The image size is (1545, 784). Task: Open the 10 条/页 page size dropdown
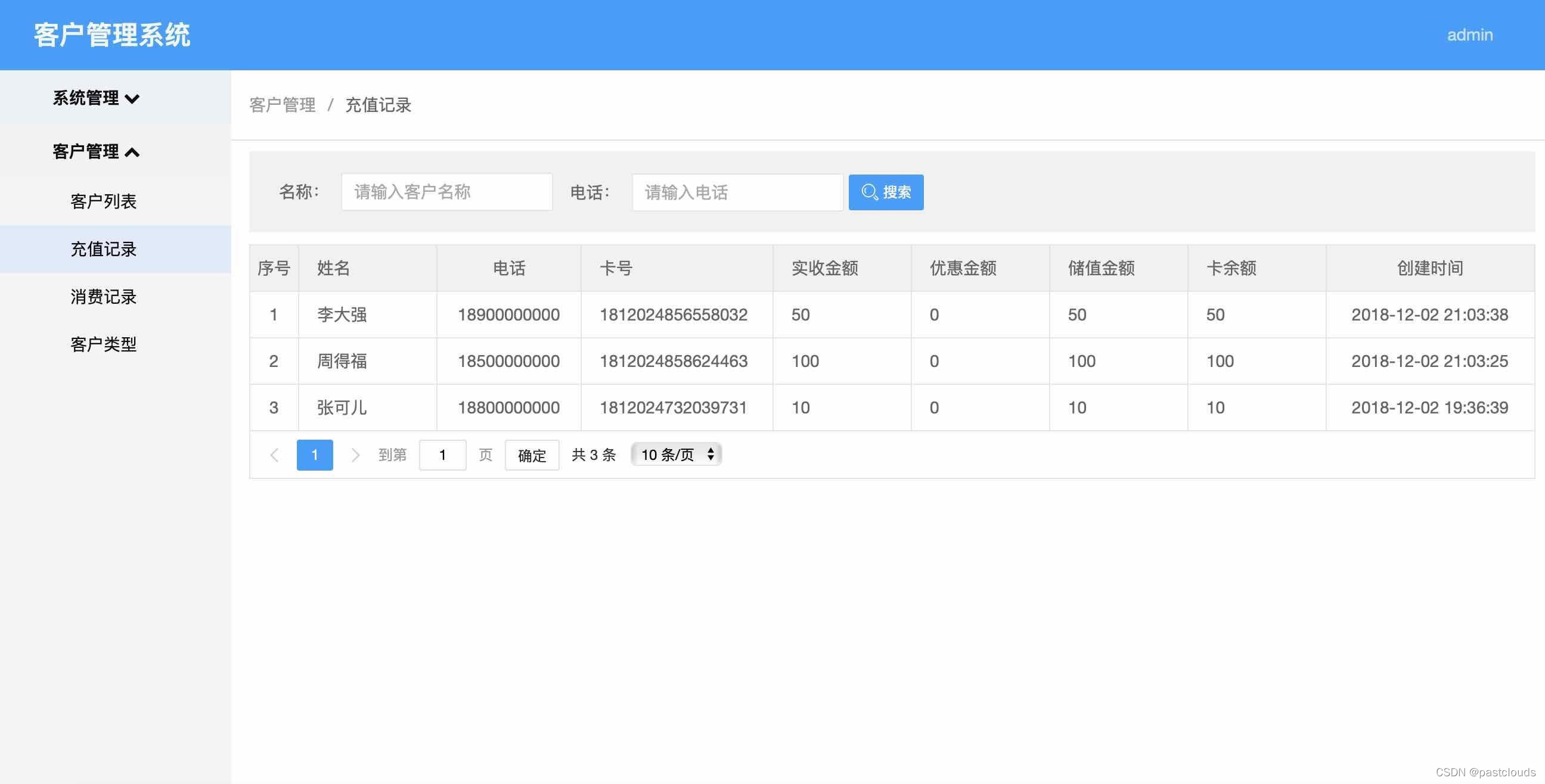[676, 455]
